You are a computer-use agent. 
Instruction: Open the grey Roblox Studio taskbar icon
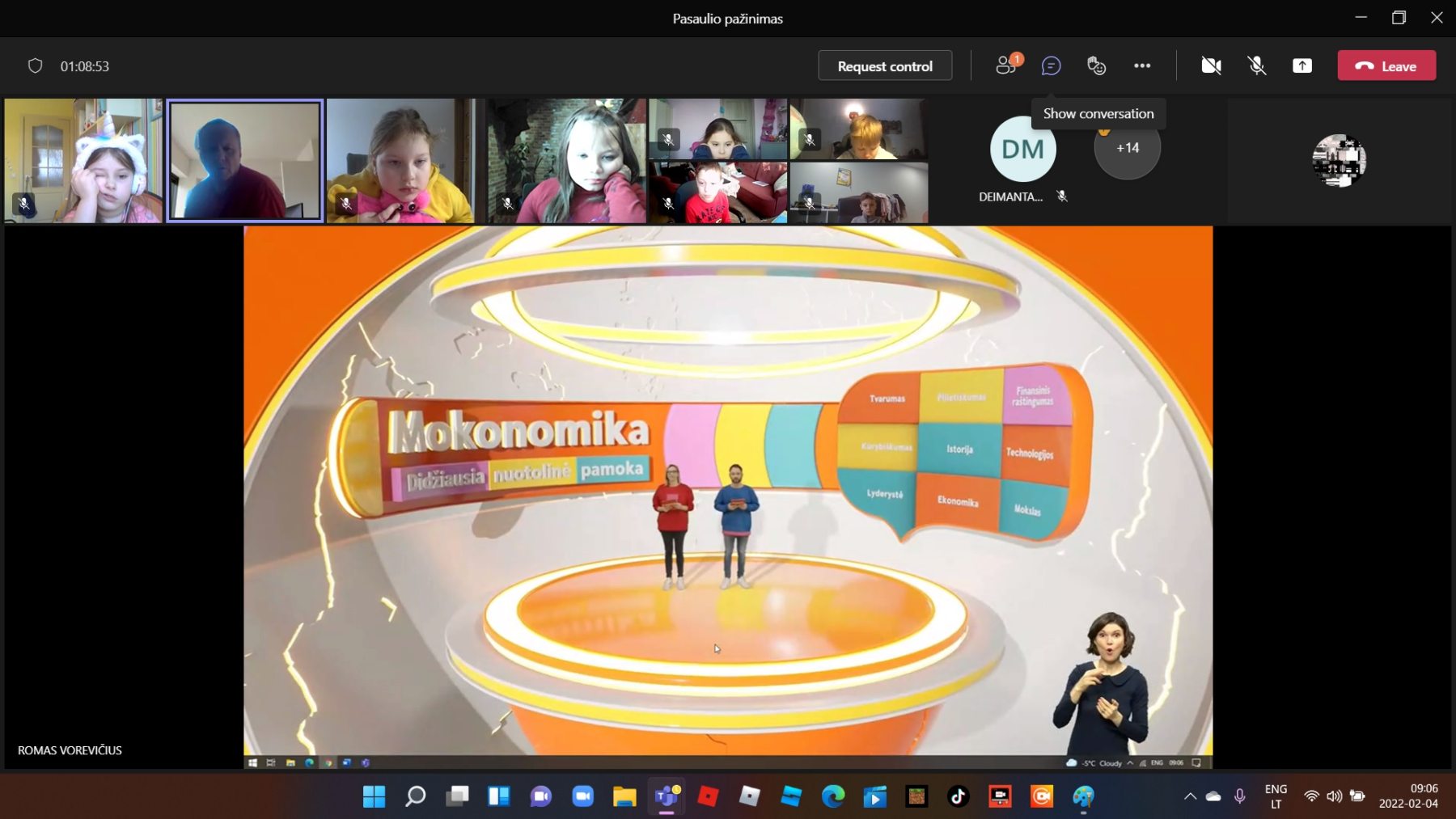point(750,796)
